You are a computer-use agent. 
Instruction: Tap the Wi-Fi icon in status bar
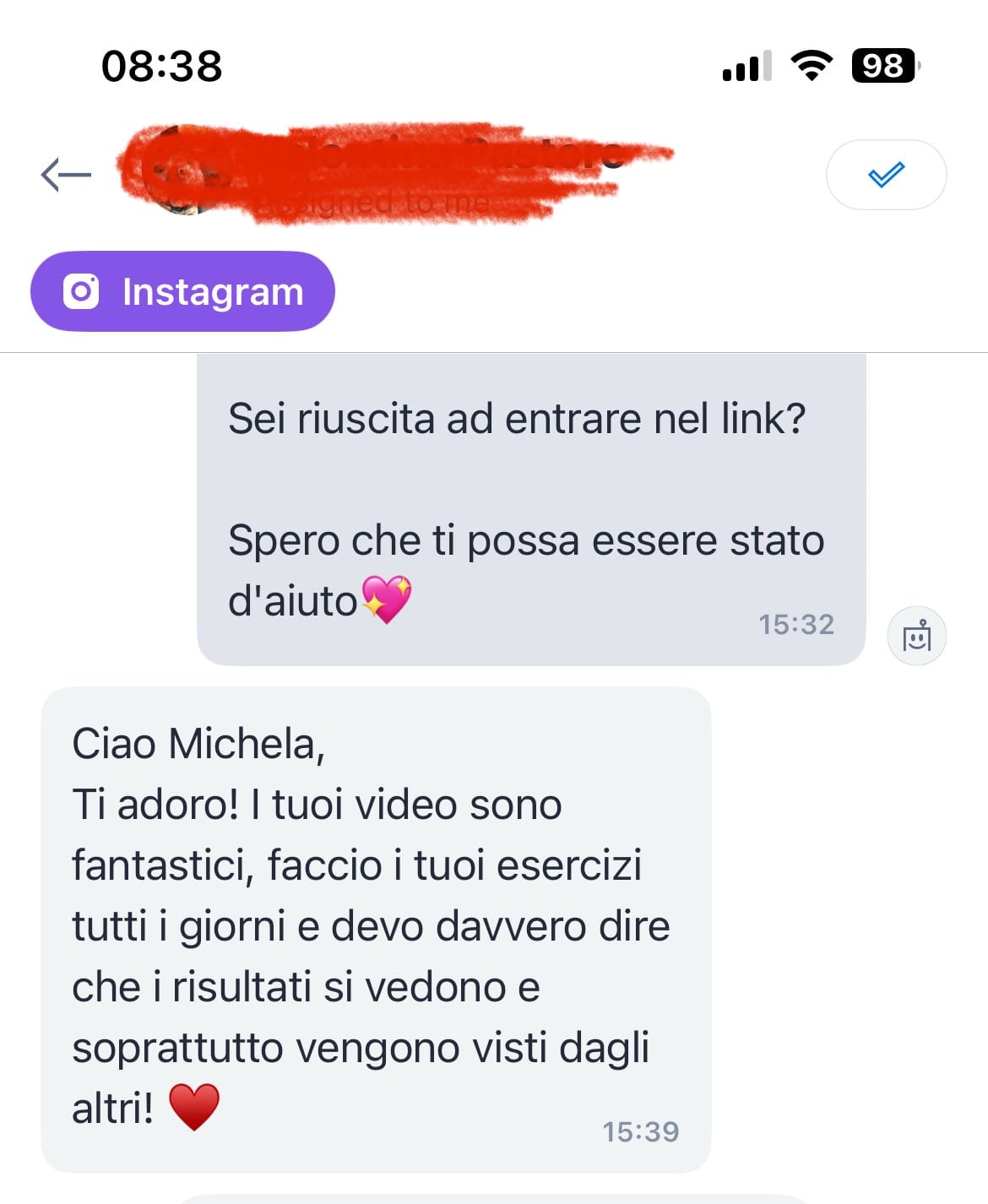coord(811,66)
